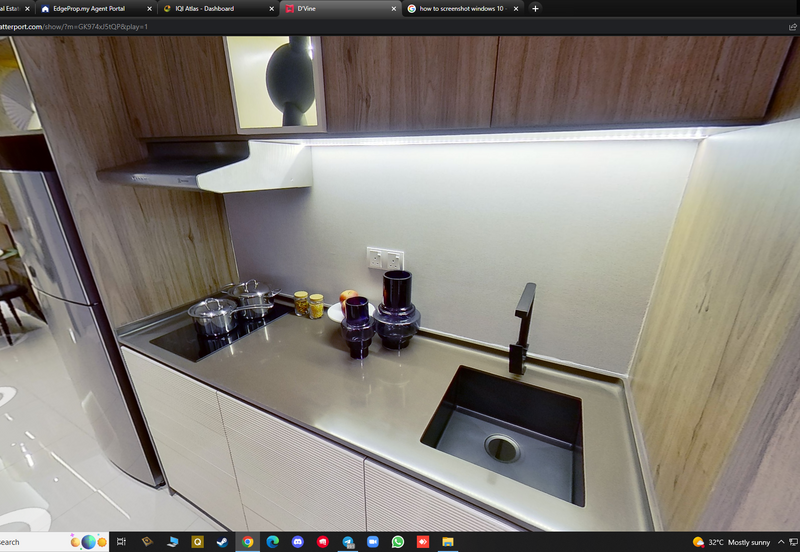Image resolution: width=800 pixels, height=552 pixels.
Task: Open WhatsApp from the taskbar
Action: coord(398,542)
